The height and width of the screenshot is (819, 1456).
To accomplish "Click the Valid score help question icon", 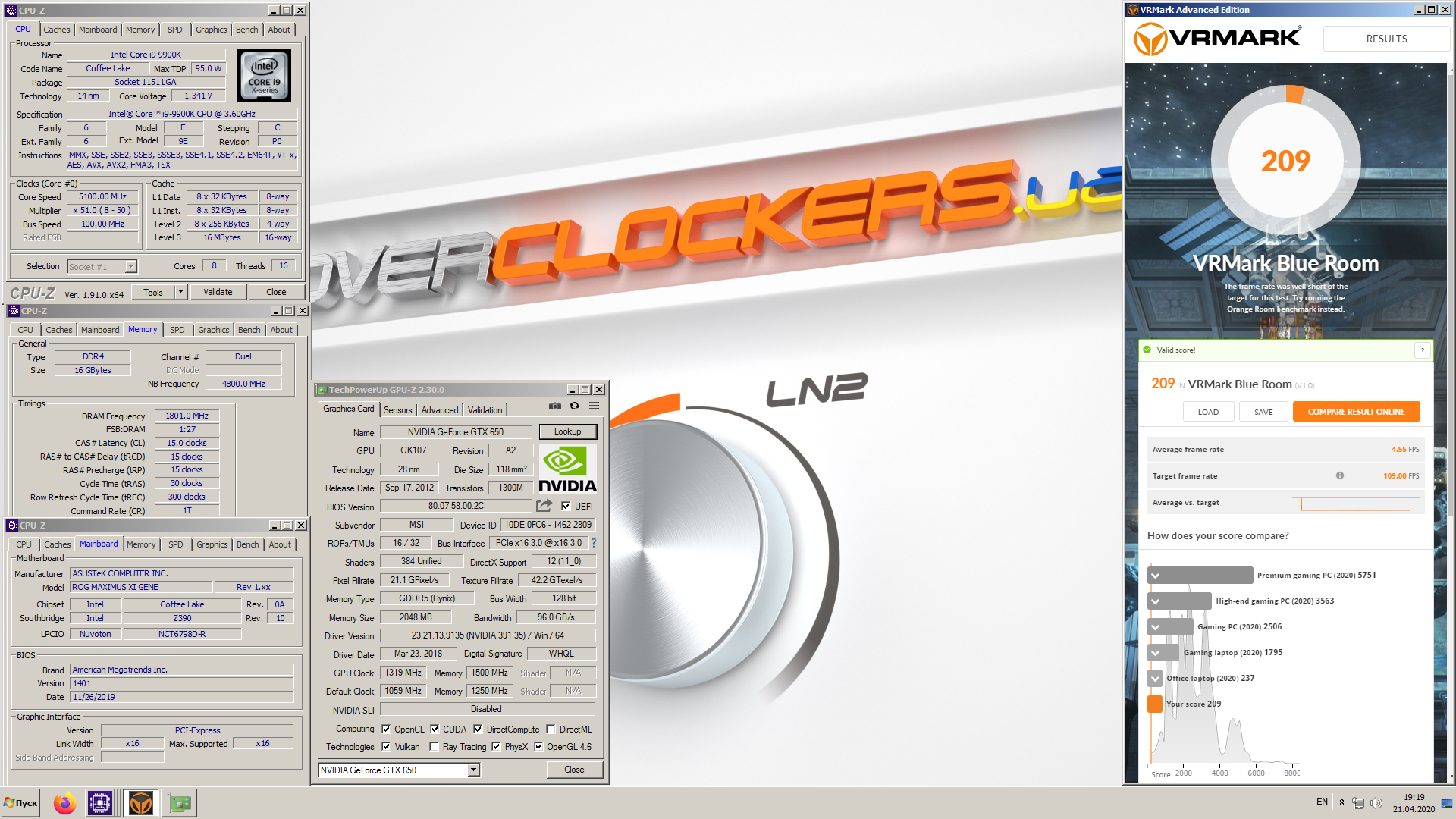I will click(1423, 350).
